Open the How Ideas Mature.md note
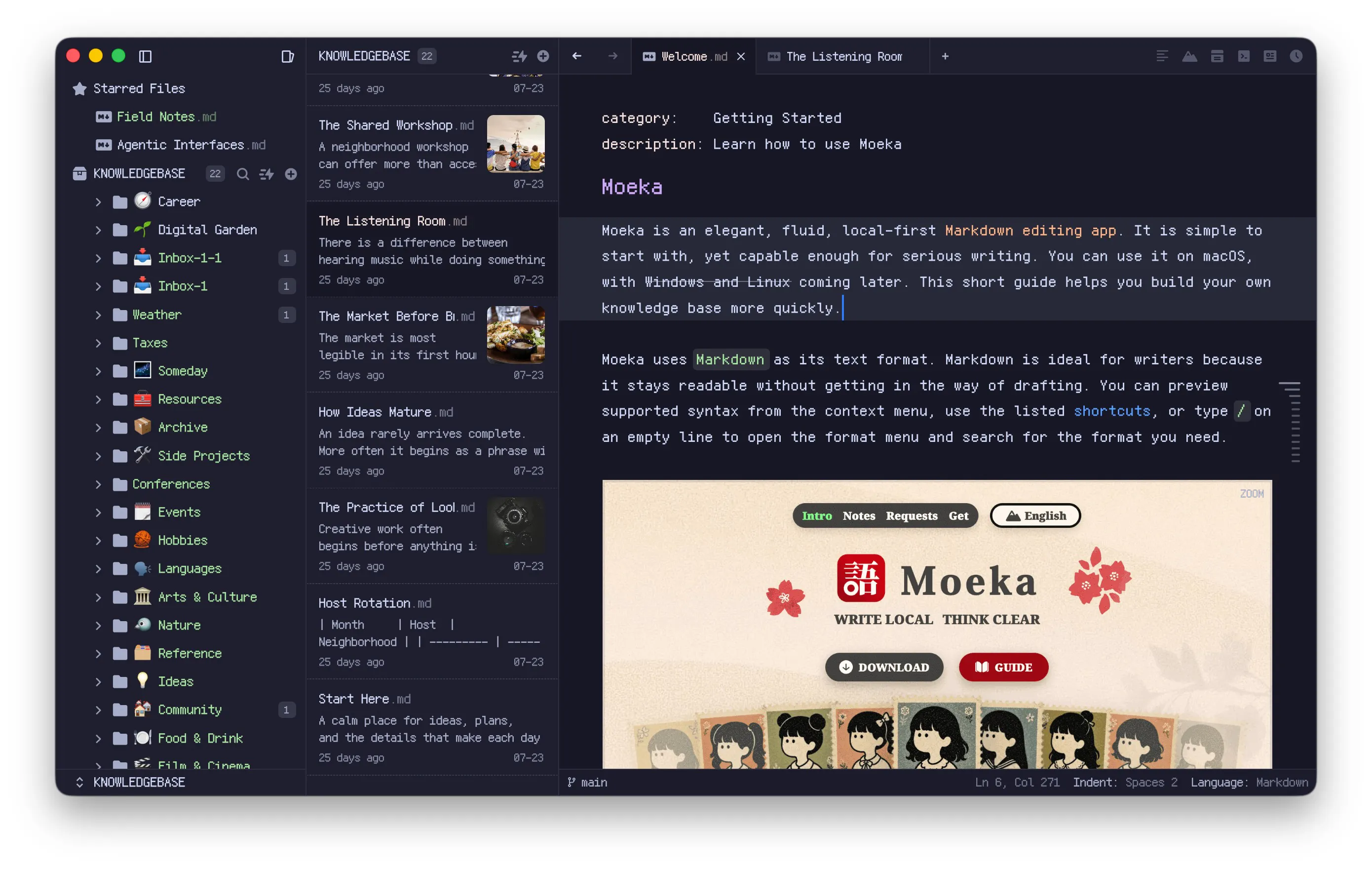 coord(432,441)
